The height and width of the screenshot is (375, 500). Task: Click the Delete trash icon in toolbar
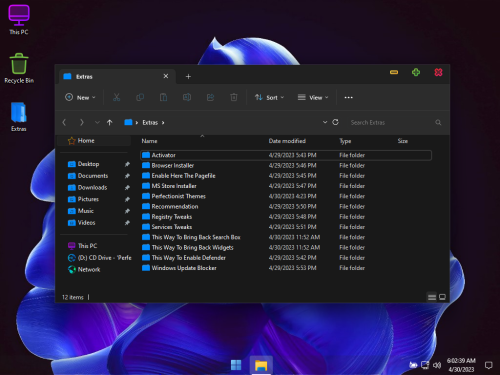[x=234, y=97]
